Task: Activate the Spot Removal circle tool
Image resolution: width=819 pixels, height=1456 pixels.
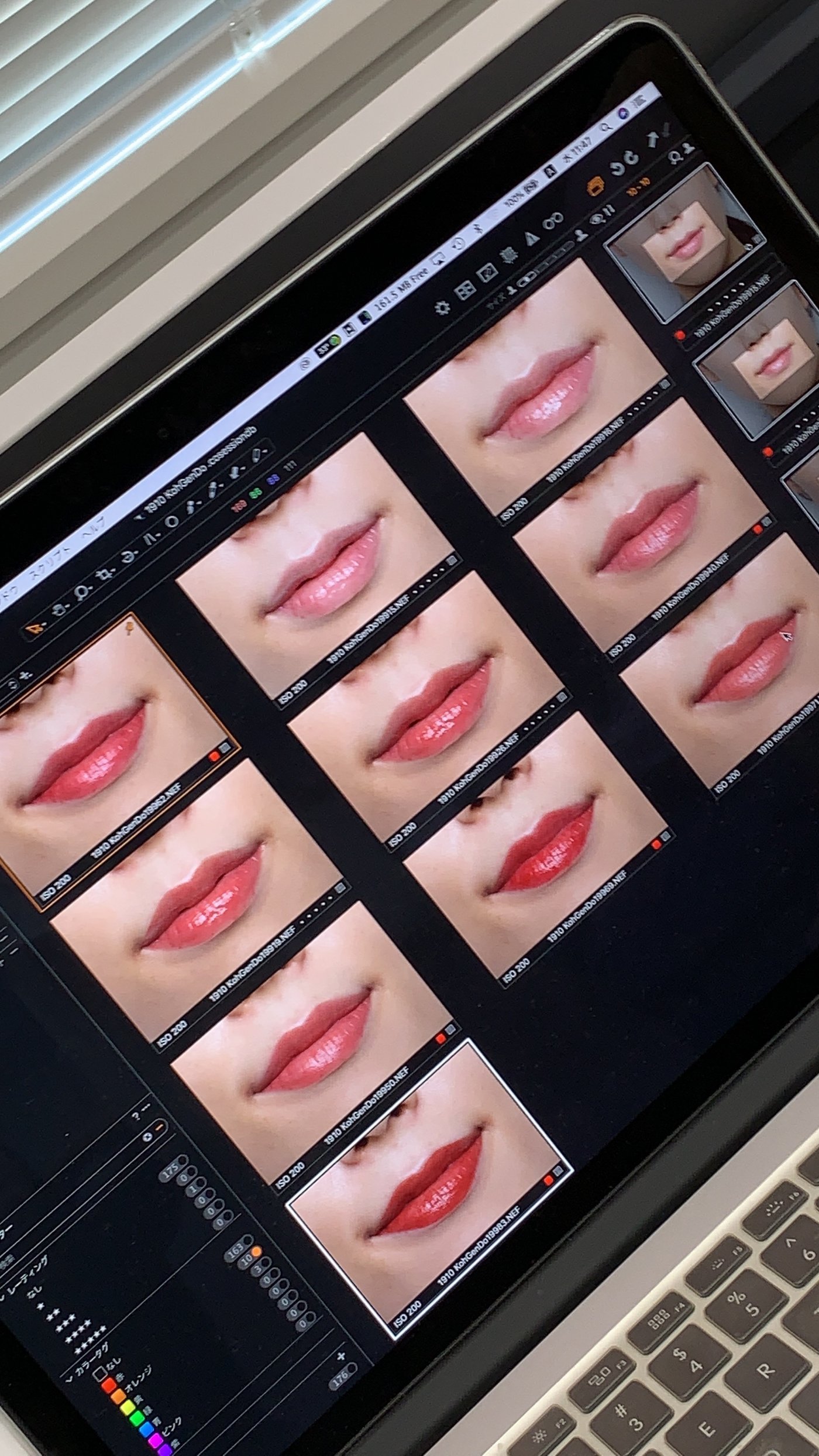Action: (171, 522)
